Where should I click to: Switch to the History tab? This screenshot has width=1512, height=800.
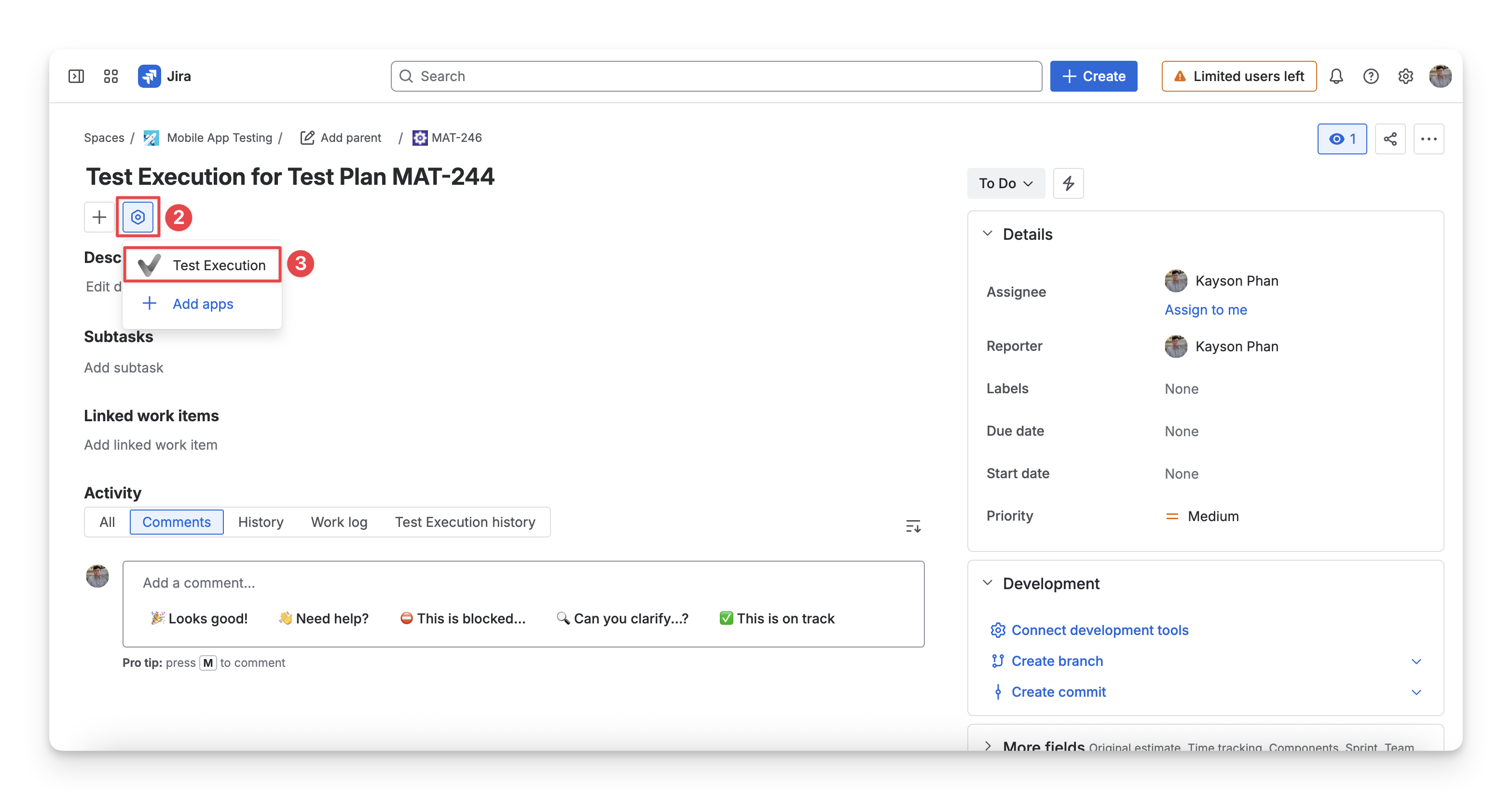coord(261,522)
